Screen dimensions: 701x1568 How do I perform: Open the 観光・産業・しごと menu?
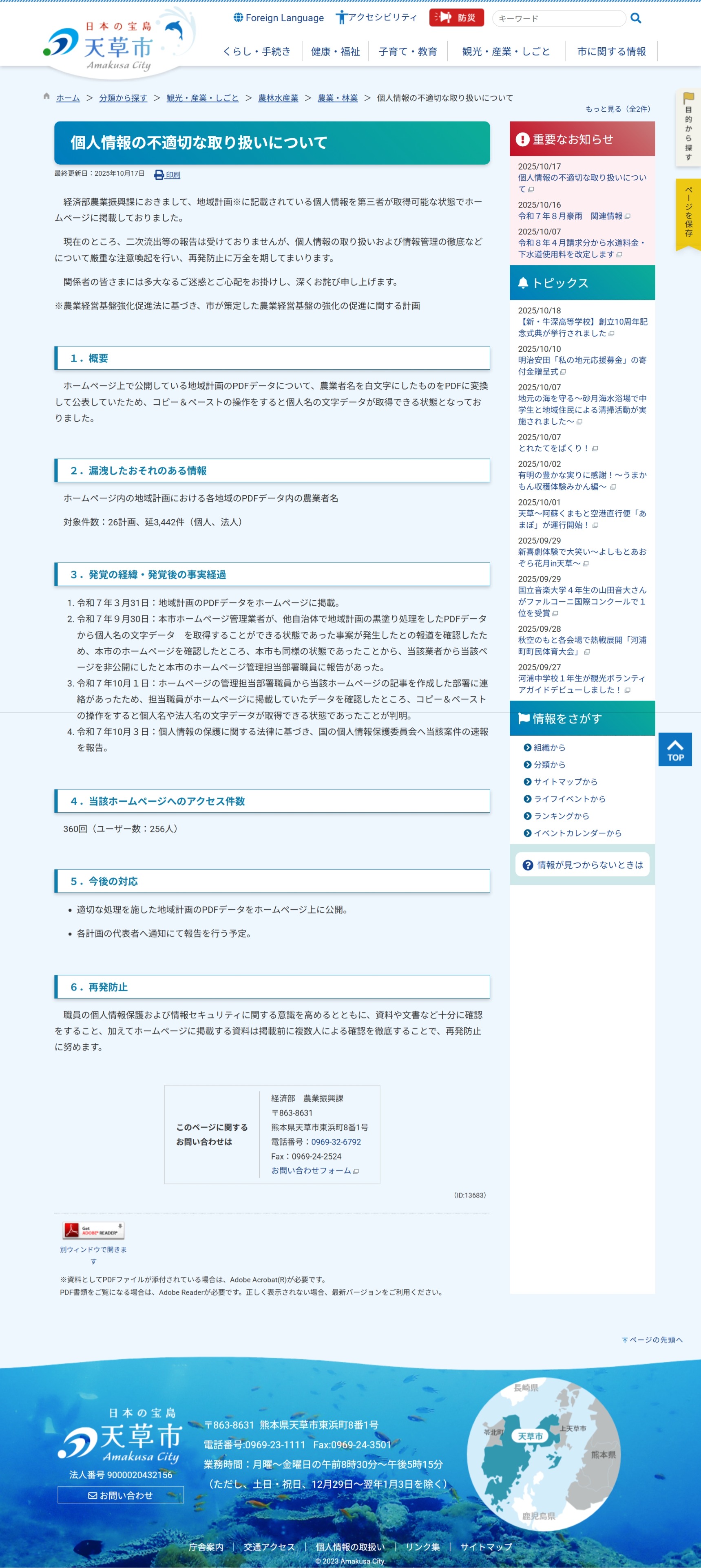(506, 52)
